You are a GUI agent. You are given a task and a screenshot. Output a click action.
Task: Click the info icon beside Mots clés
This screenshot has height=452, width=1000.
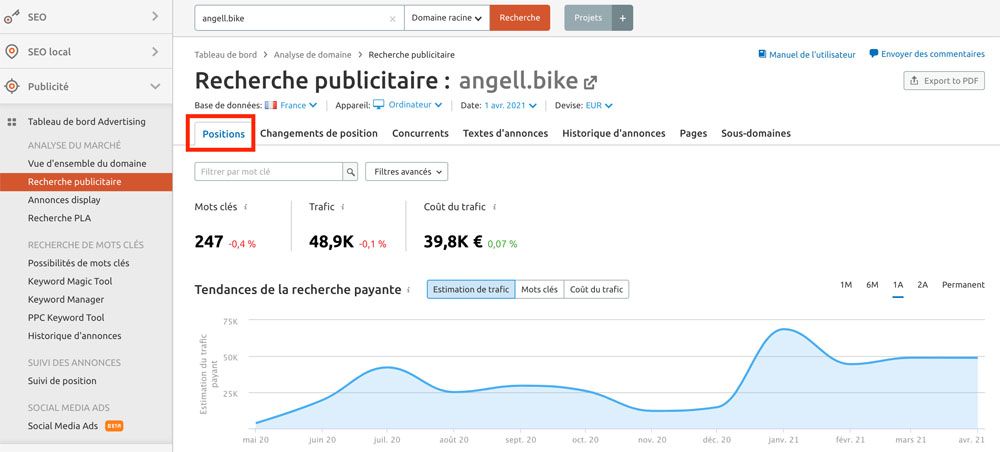tap(246, 207)
